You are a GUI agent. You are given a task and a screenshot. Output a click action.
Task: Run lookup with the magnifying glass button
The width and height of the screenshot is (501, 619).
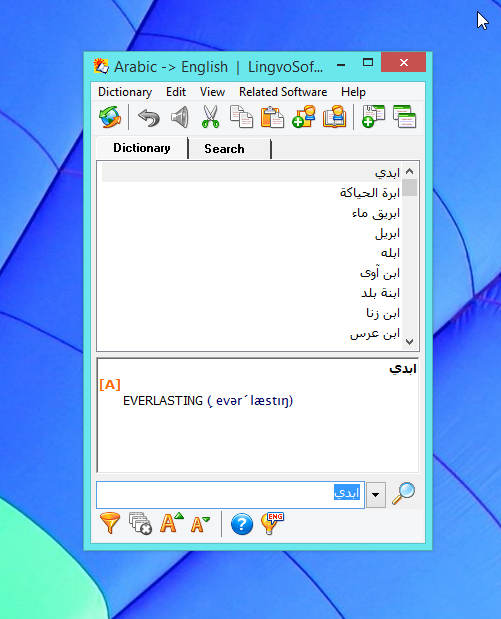(x=403, y=493)
